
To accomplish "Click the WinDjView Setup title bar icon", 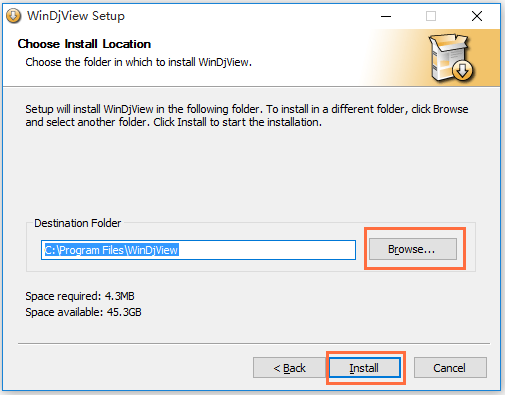I will tap(14, 16).
